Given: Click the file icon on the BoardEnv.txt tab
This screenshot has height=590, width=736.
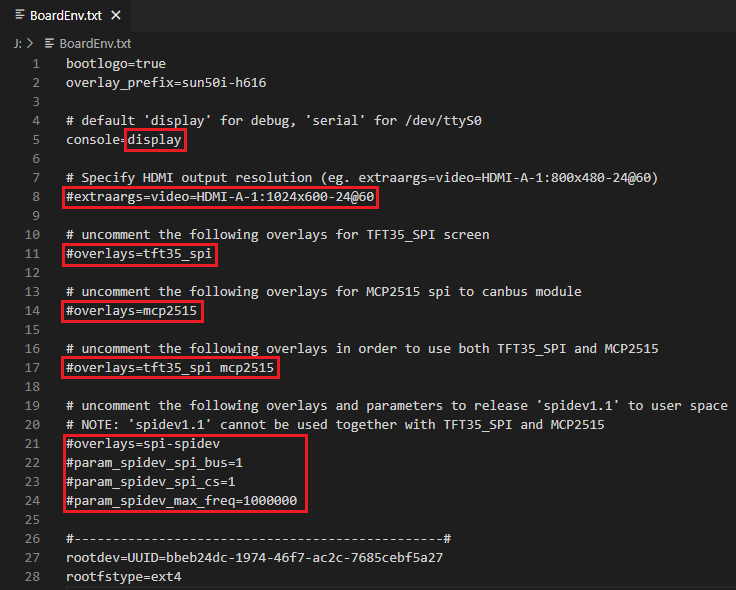Looking at the screenshot, I should tap(20, 17).
